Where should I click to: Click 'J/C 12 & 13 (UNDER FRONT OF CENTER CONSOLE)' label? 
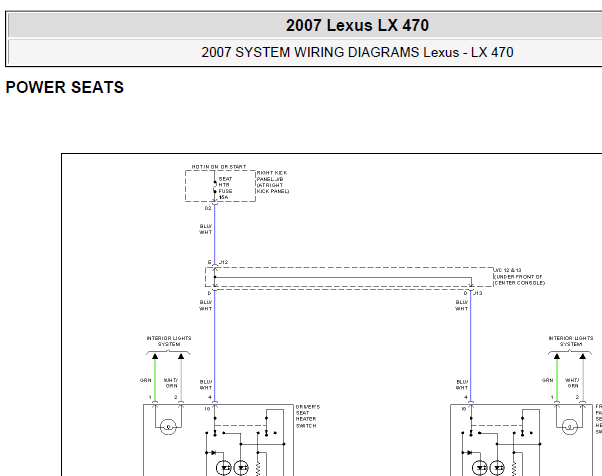[x=519, y=276]
